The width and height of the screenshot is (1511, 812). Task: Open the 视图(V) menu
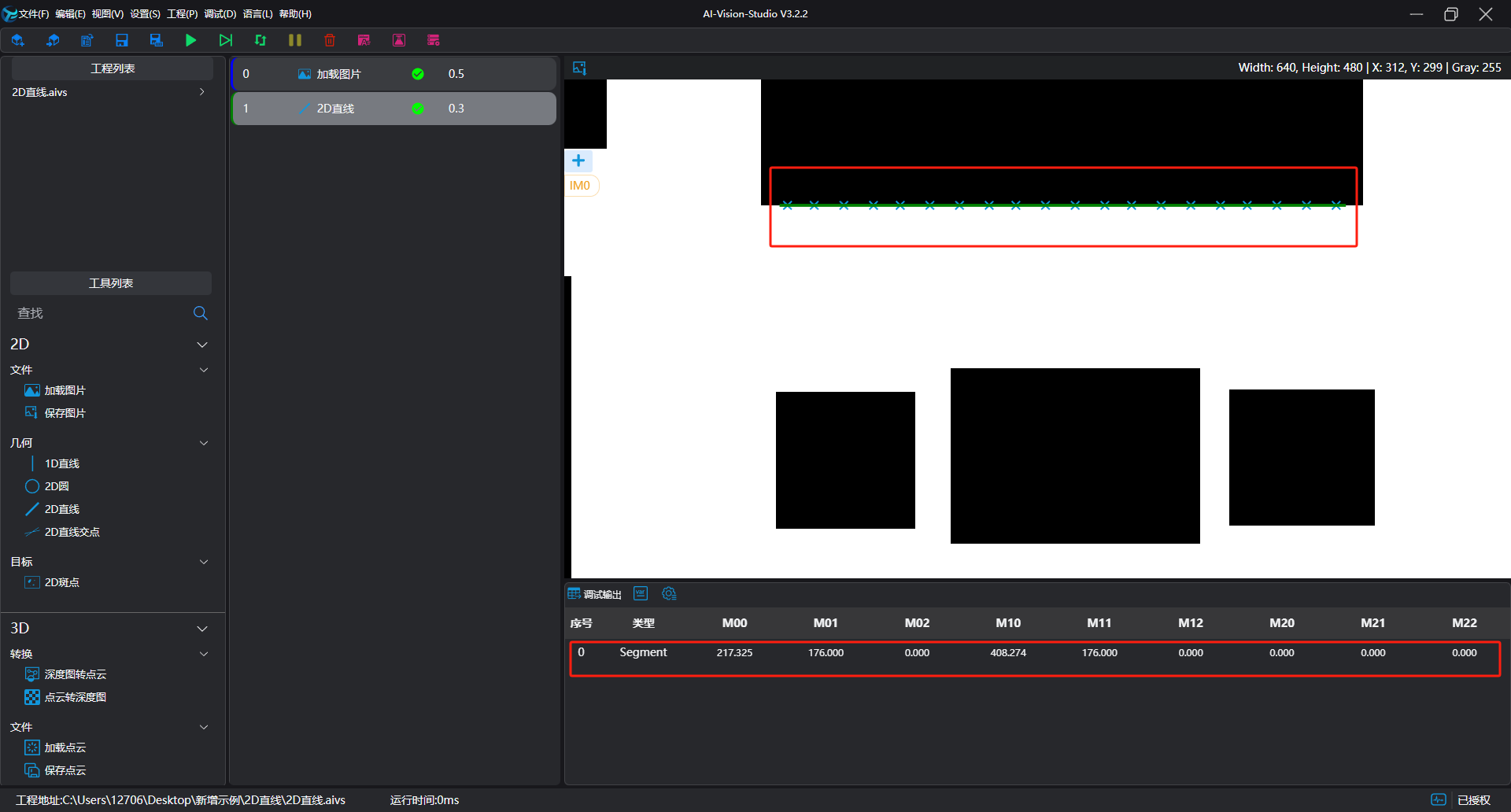click(108, 14)
